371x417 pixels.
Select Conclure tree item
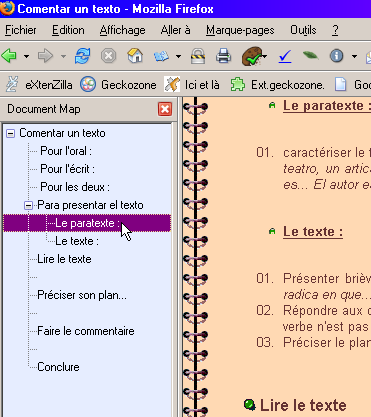click(58, 367)
